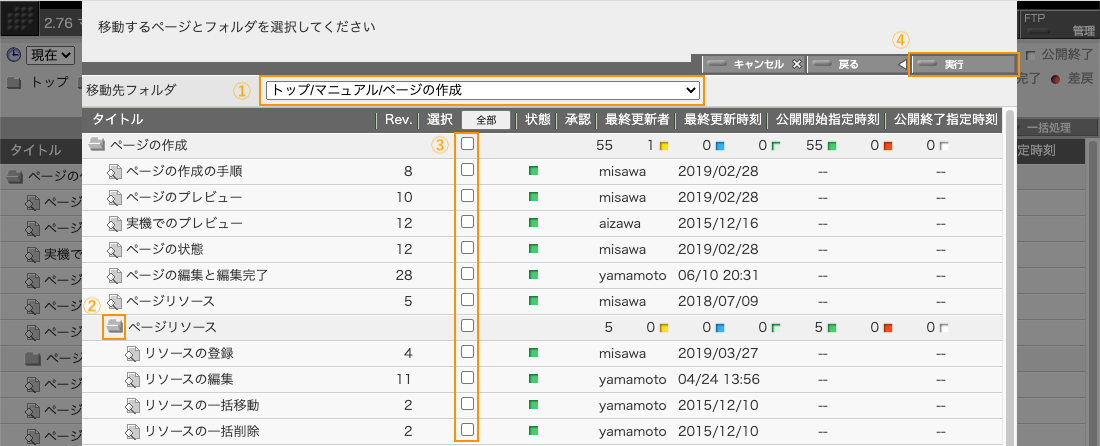Click the page icon beside 実機でのプレビュー
This screenshot has height=446, width=1100.
pos(114,223)
